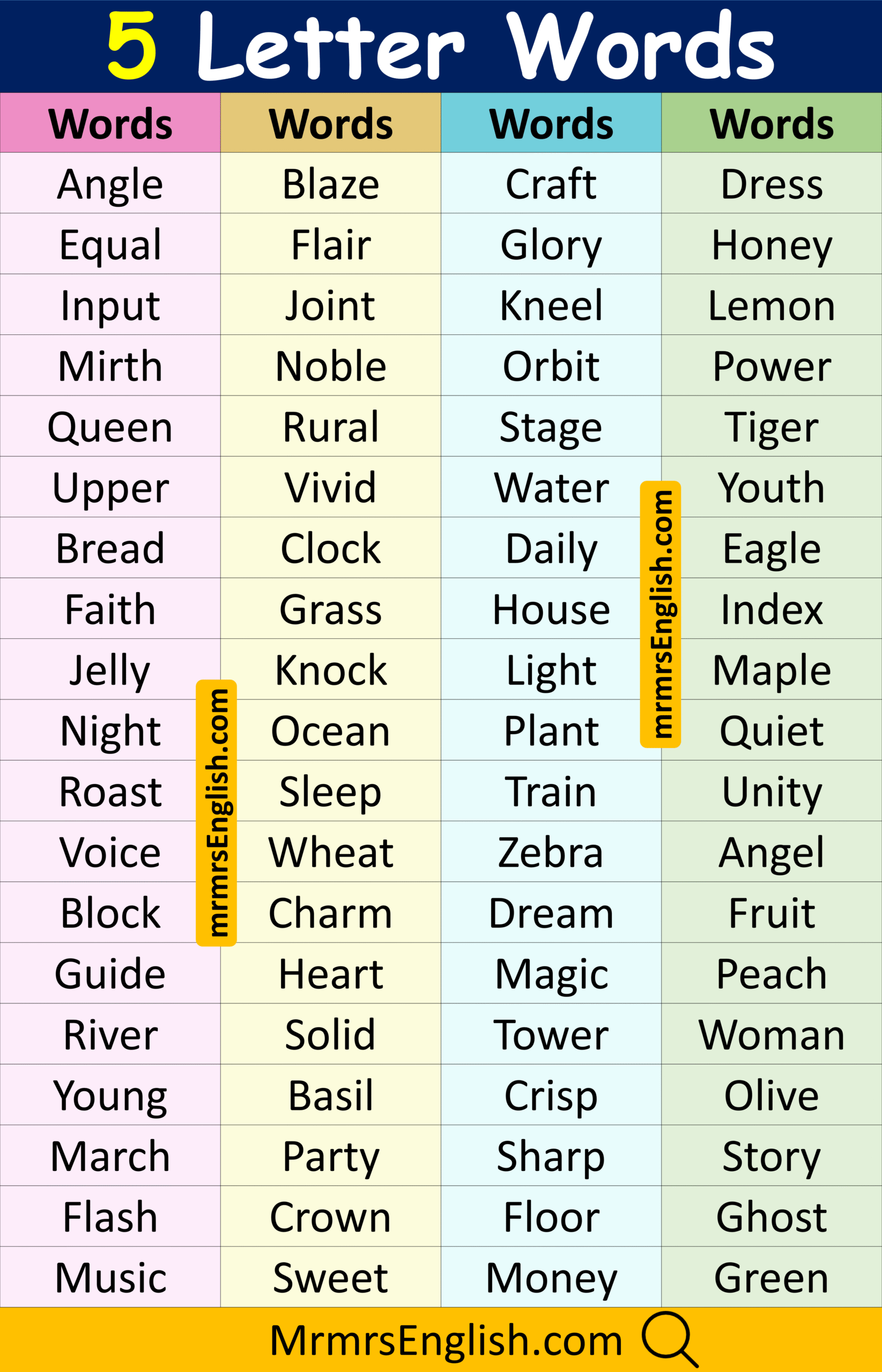Select the word Vivid
The width and height of the screenshot is (882, 1372).
[x=330, y=488]
